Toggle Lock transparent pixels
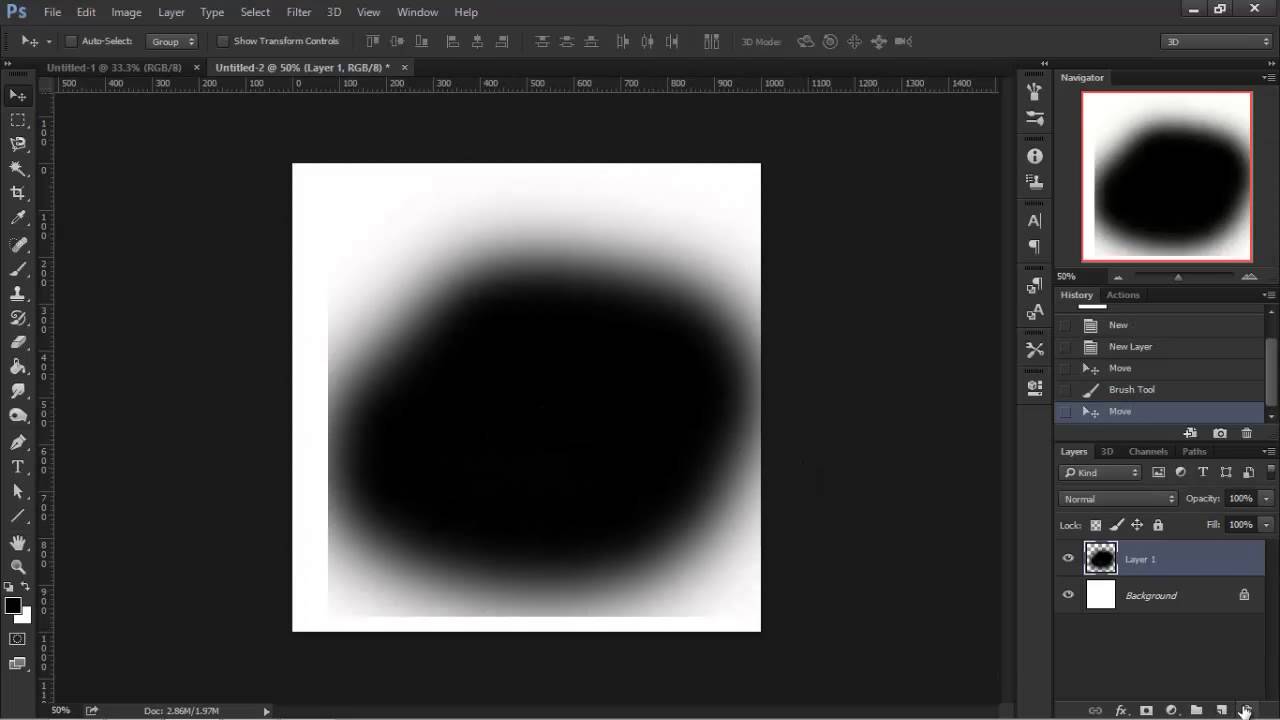This screenshot has width=1280, height=720. 1096,525
